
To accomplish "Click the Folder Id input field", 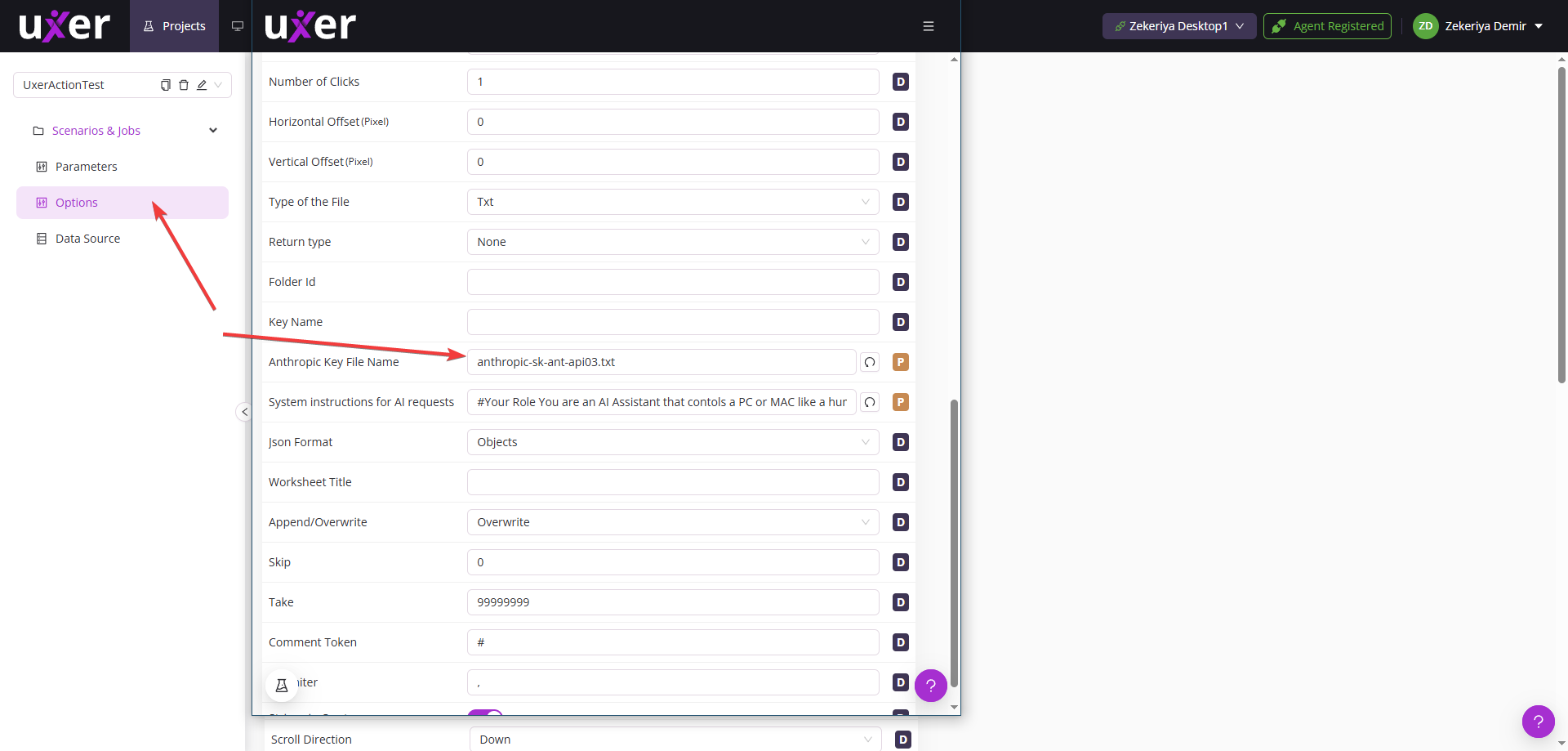I will [673, 282].
